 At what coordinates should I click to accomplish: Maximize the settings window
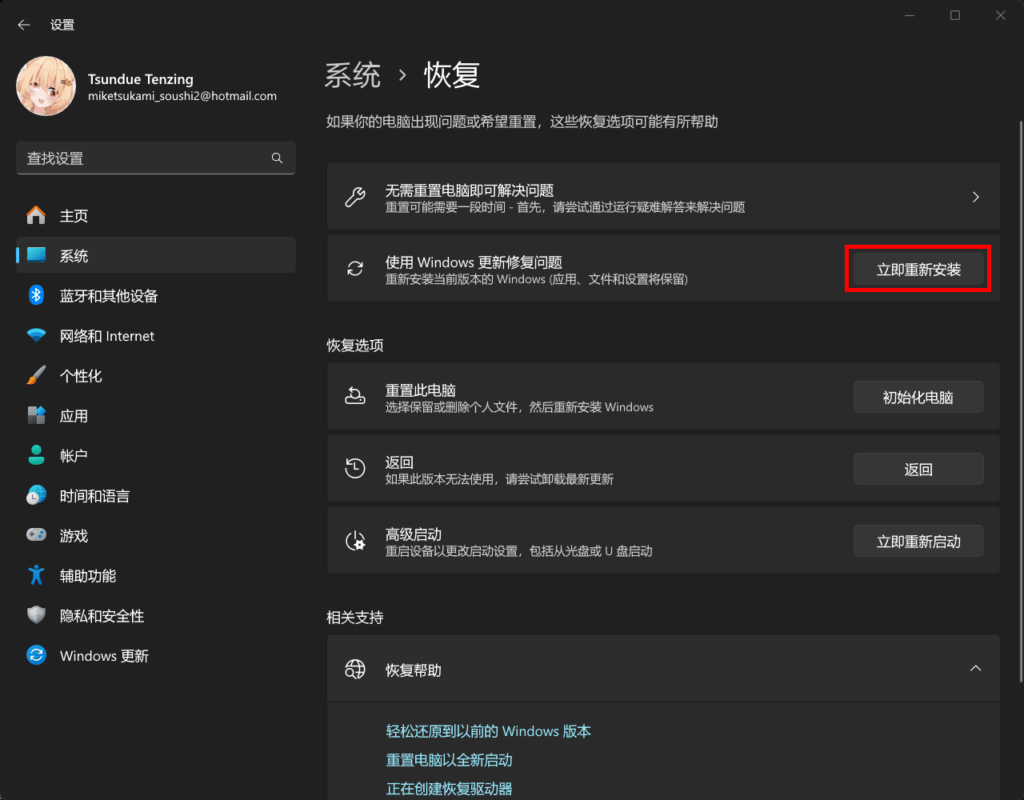point(955,15)
